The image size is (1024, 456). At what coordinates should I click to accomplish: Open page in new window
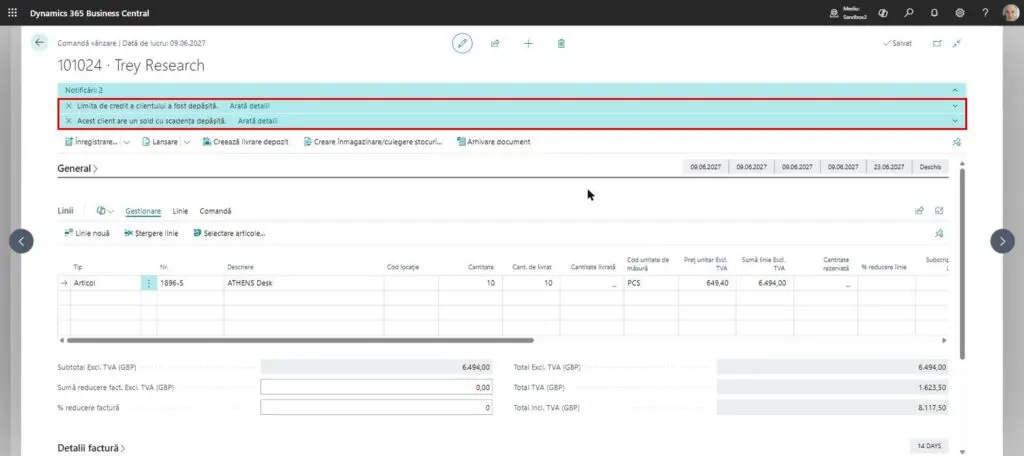937,43
